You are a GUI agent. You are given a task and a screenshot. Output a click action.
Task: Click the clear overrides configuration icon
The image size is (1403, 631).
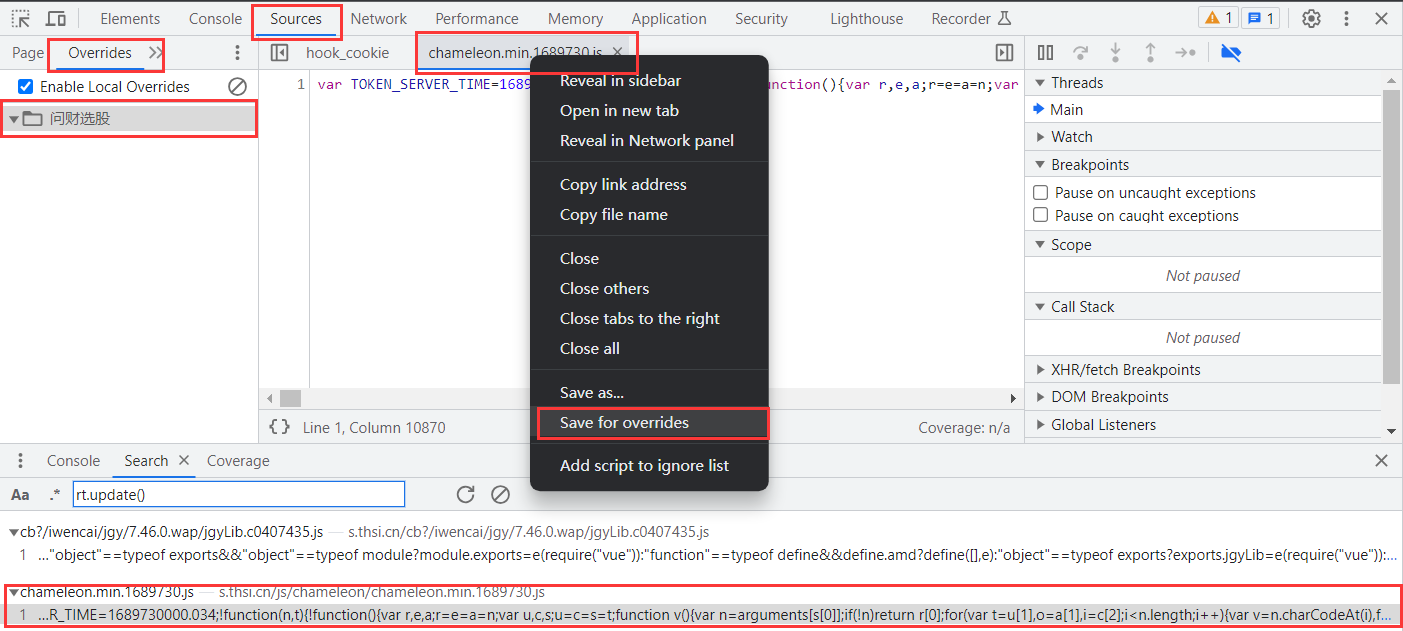(x=237, y=87)
